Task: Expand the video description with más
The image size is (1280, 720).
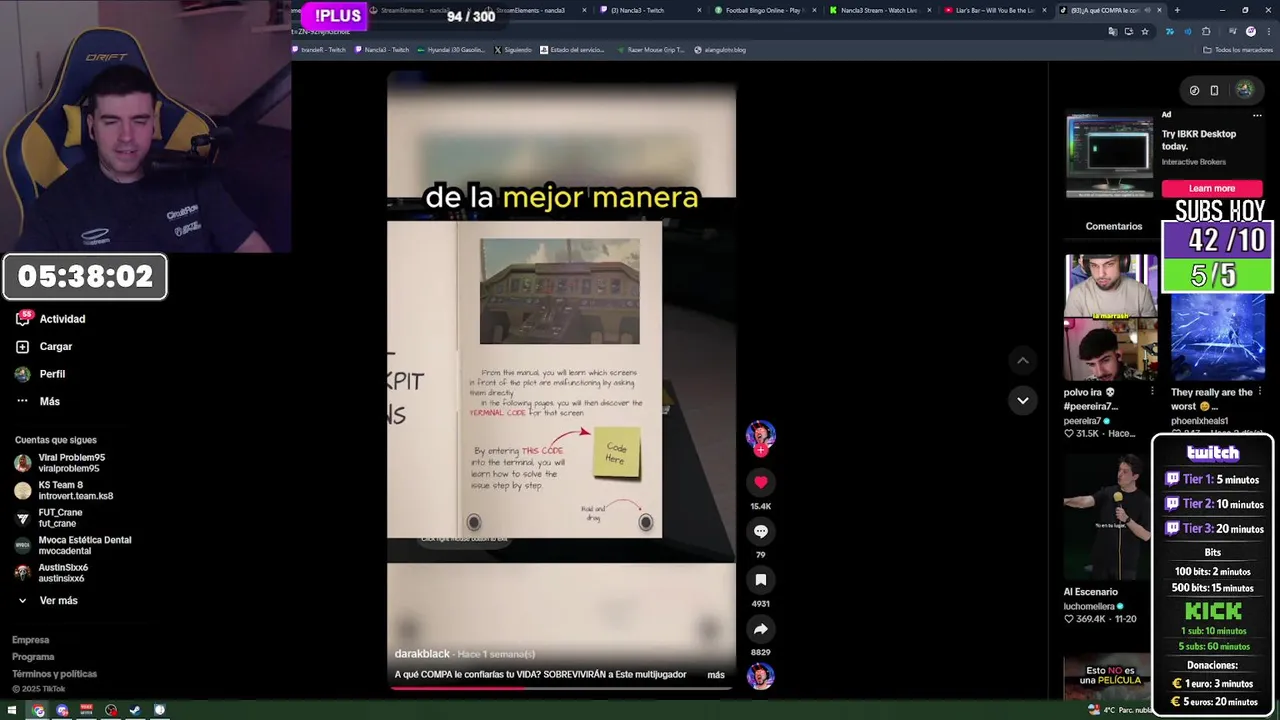Action: point(716,675)
